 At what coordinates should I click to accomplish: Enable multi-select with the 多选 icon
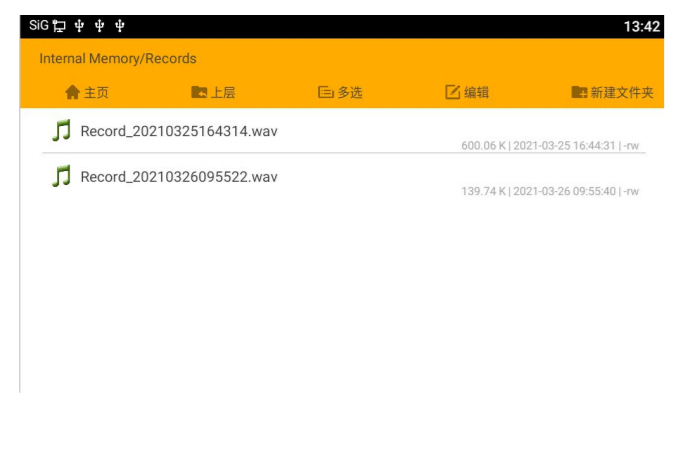click(x=325, y=92)
